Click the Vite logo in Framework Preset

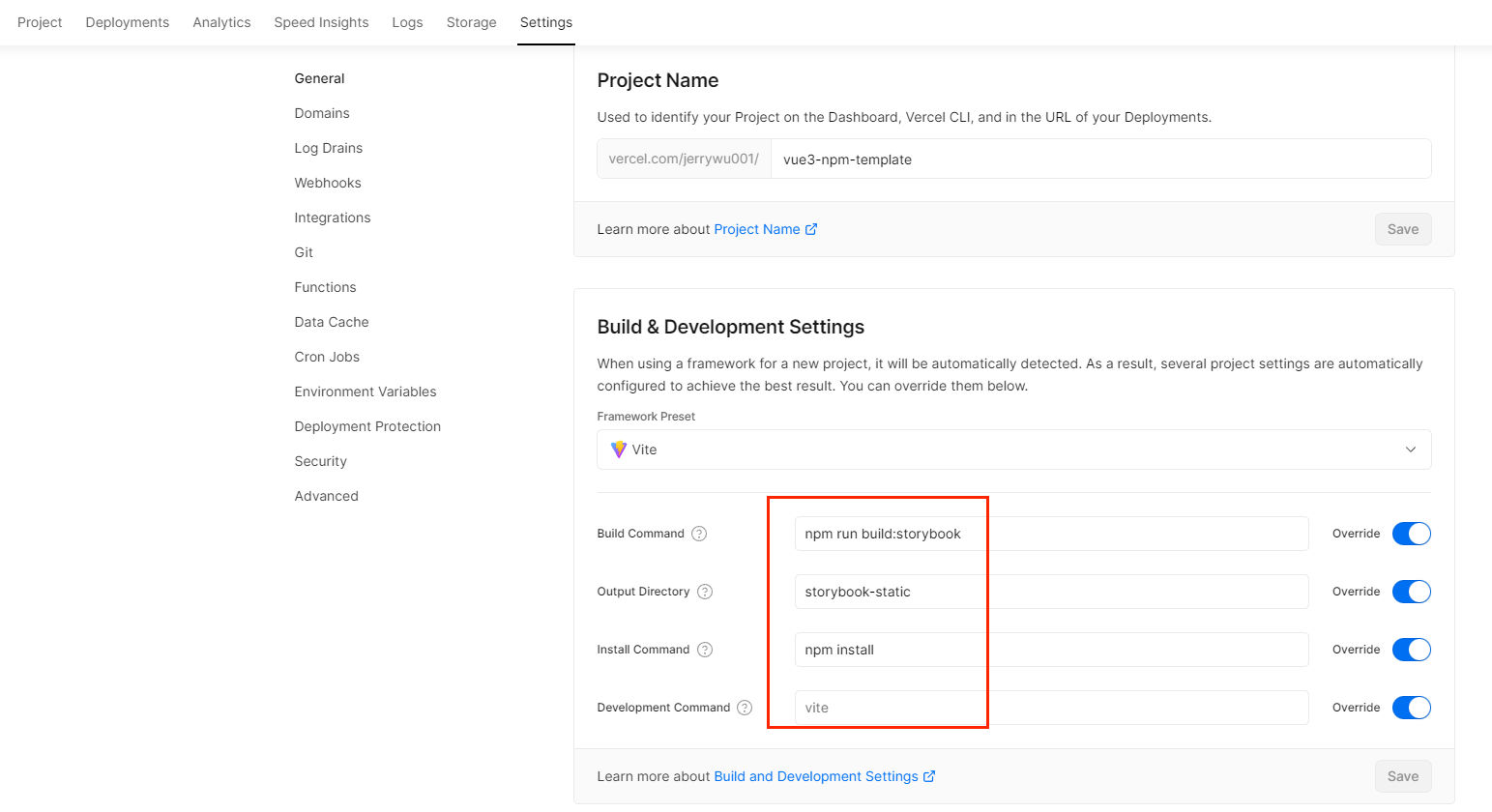coord(619,449)
